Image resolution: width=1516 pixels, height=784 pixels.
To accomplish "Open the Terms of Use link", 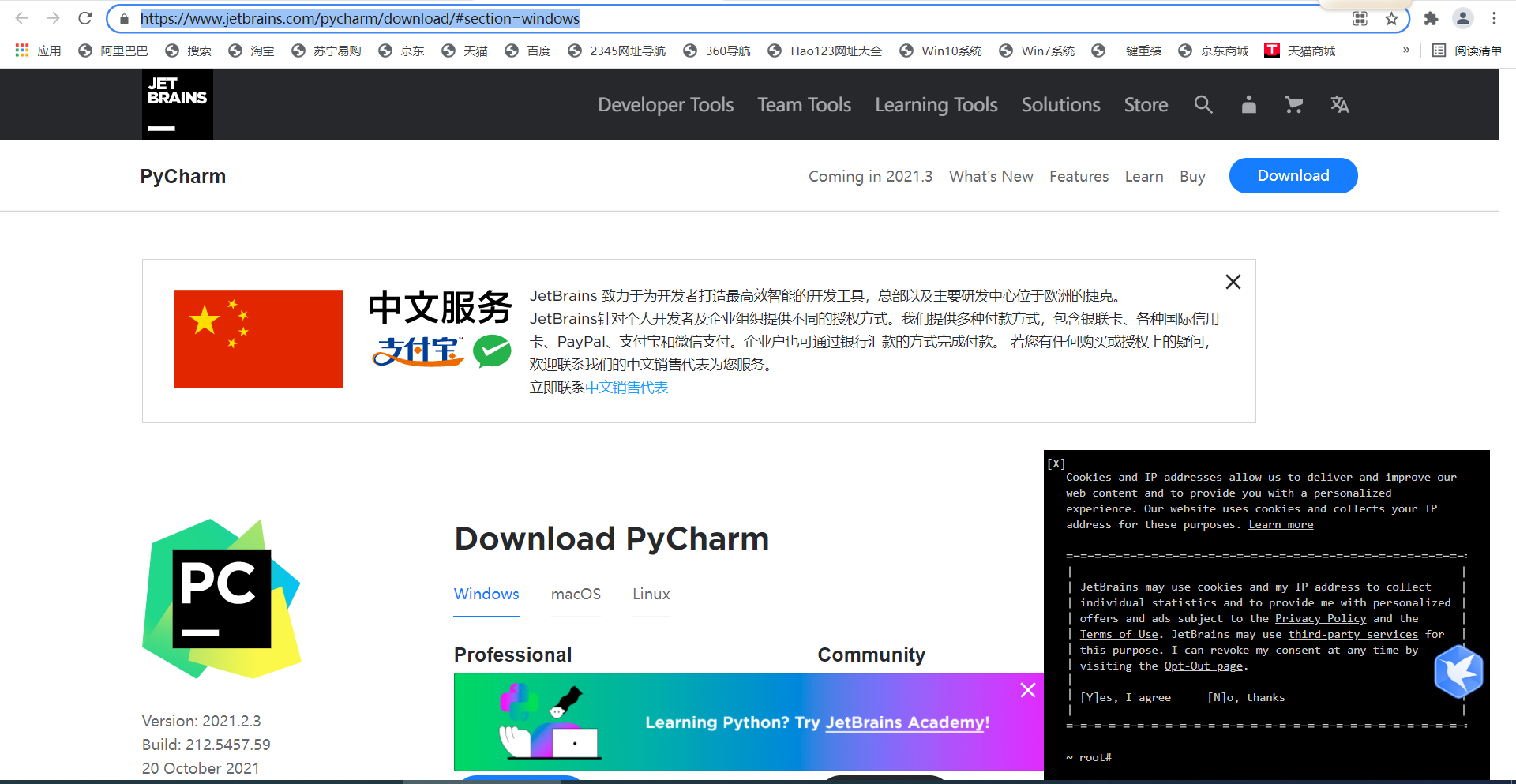I will (1119, 634).
